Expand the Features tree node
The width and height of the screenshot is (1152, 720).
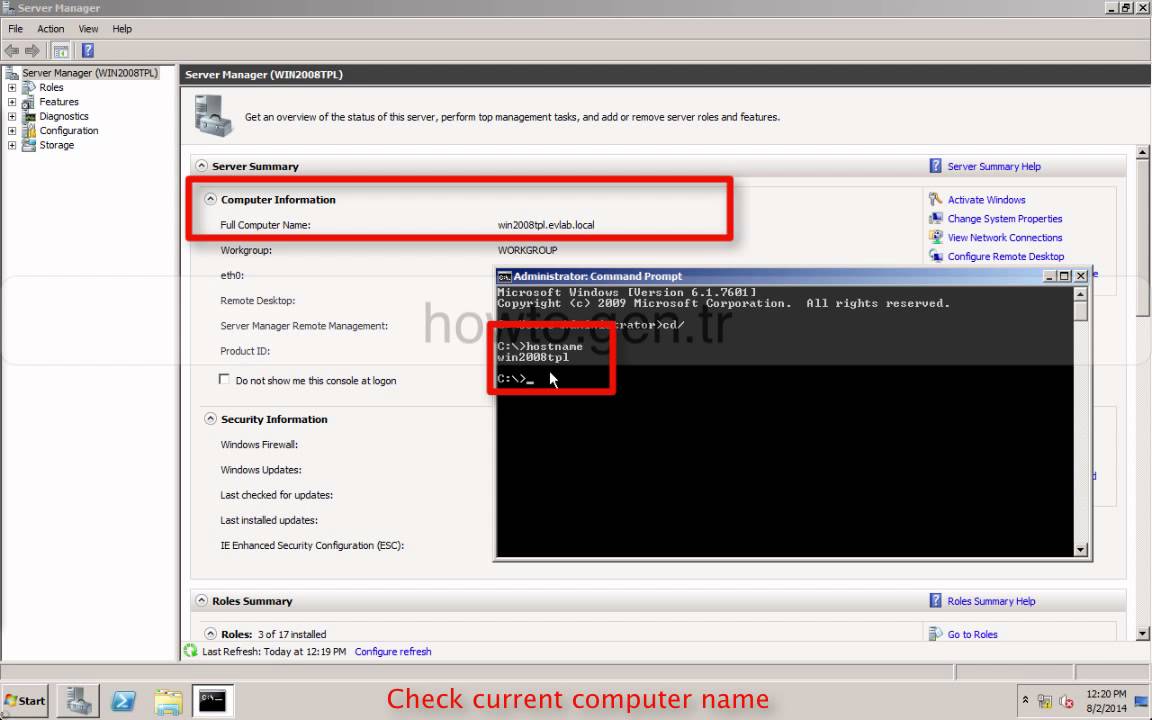12,102
